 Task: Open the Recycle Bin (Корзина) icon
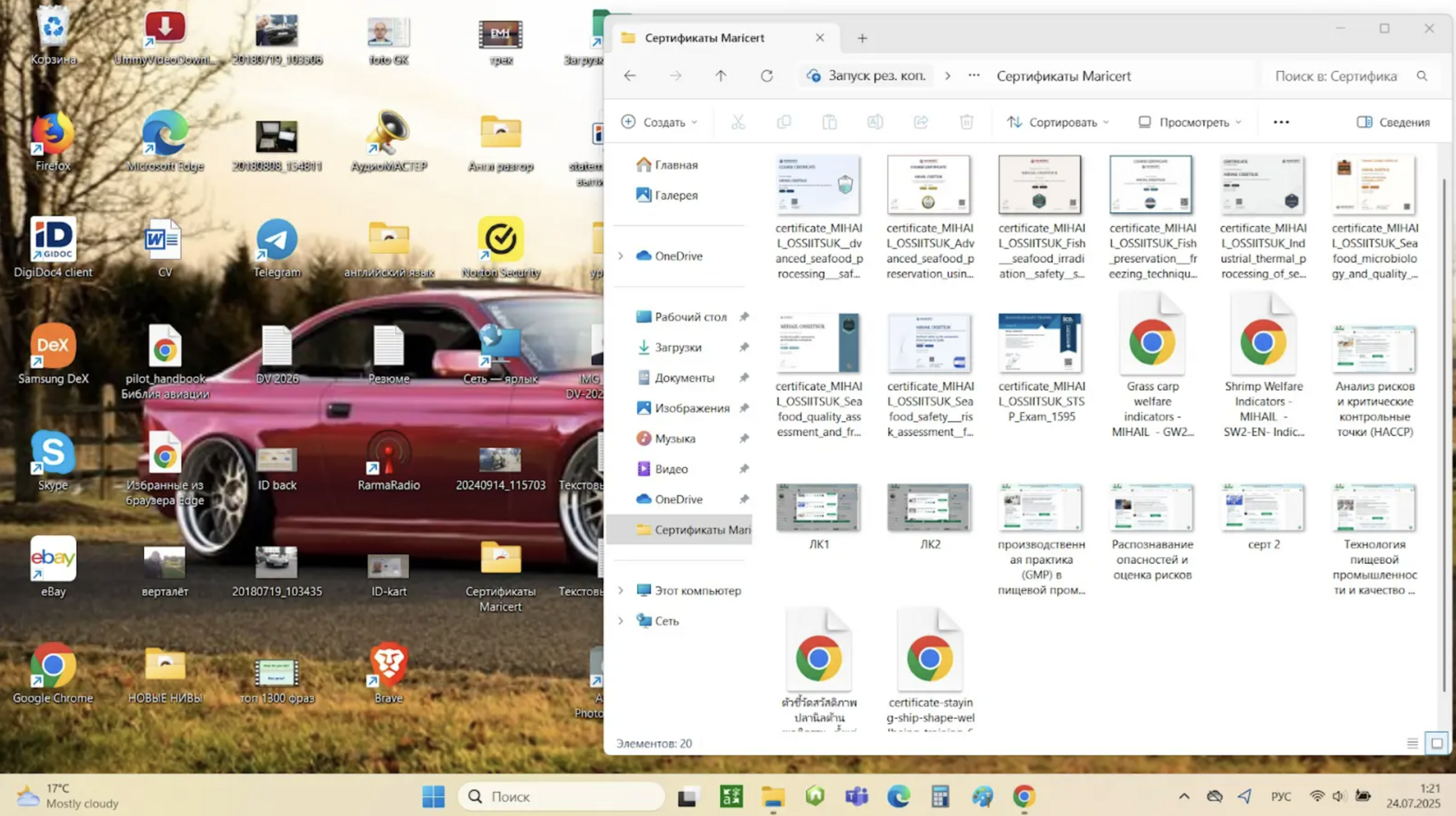click(53, 36)
